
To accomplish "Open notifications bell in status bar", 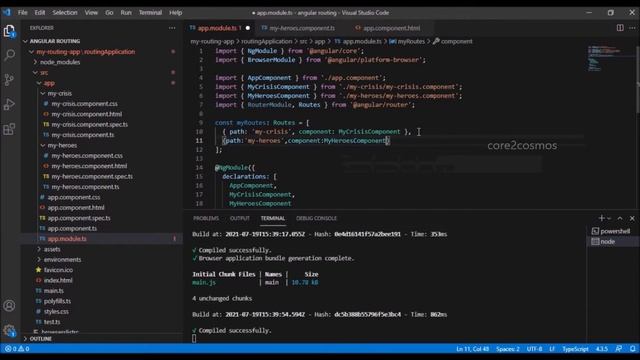I will click(x=632, y=349).
